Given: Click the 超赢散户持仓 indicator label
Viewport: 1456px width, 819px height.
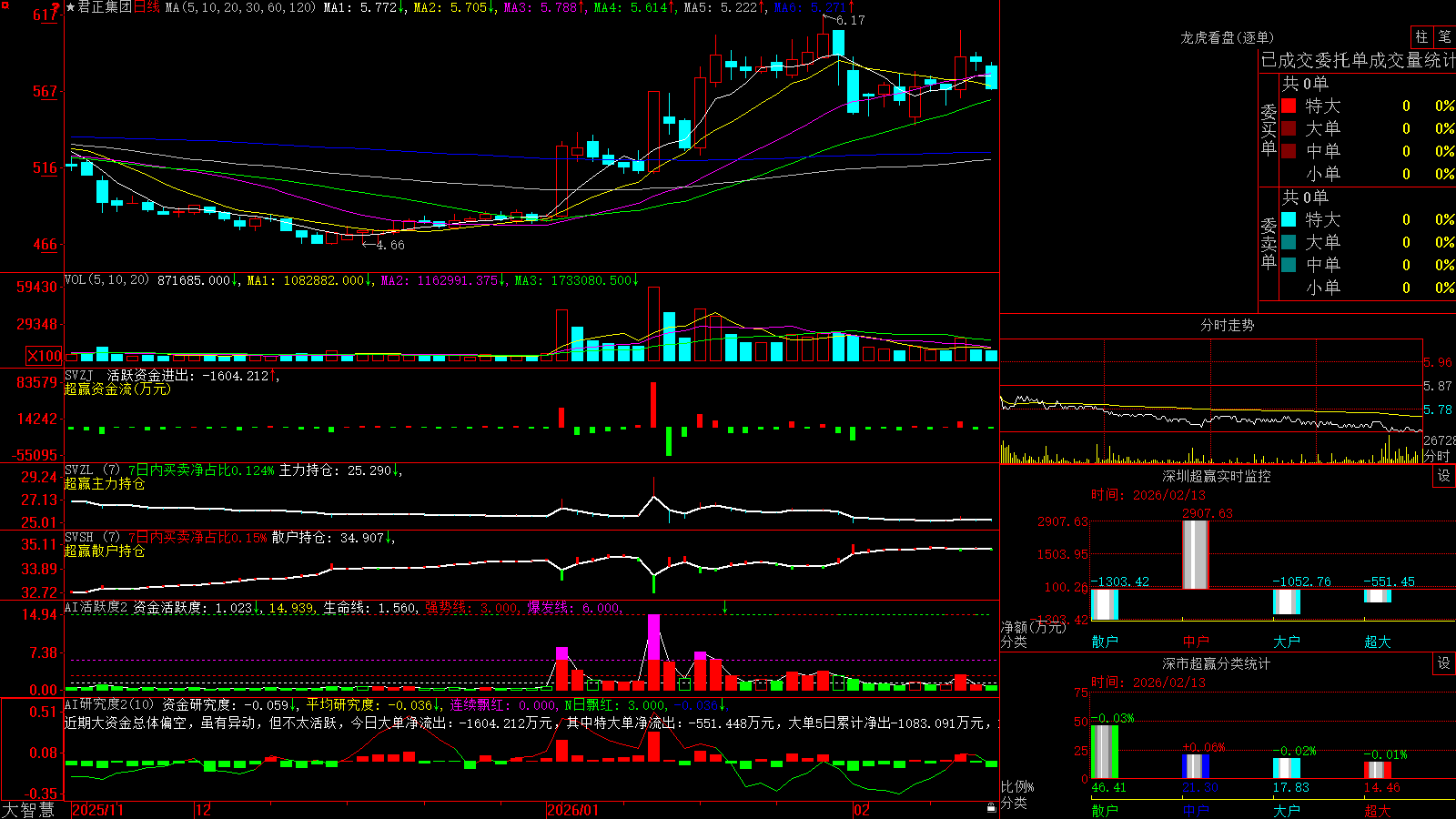Looking at the screenshot, I should click(105, 551).
